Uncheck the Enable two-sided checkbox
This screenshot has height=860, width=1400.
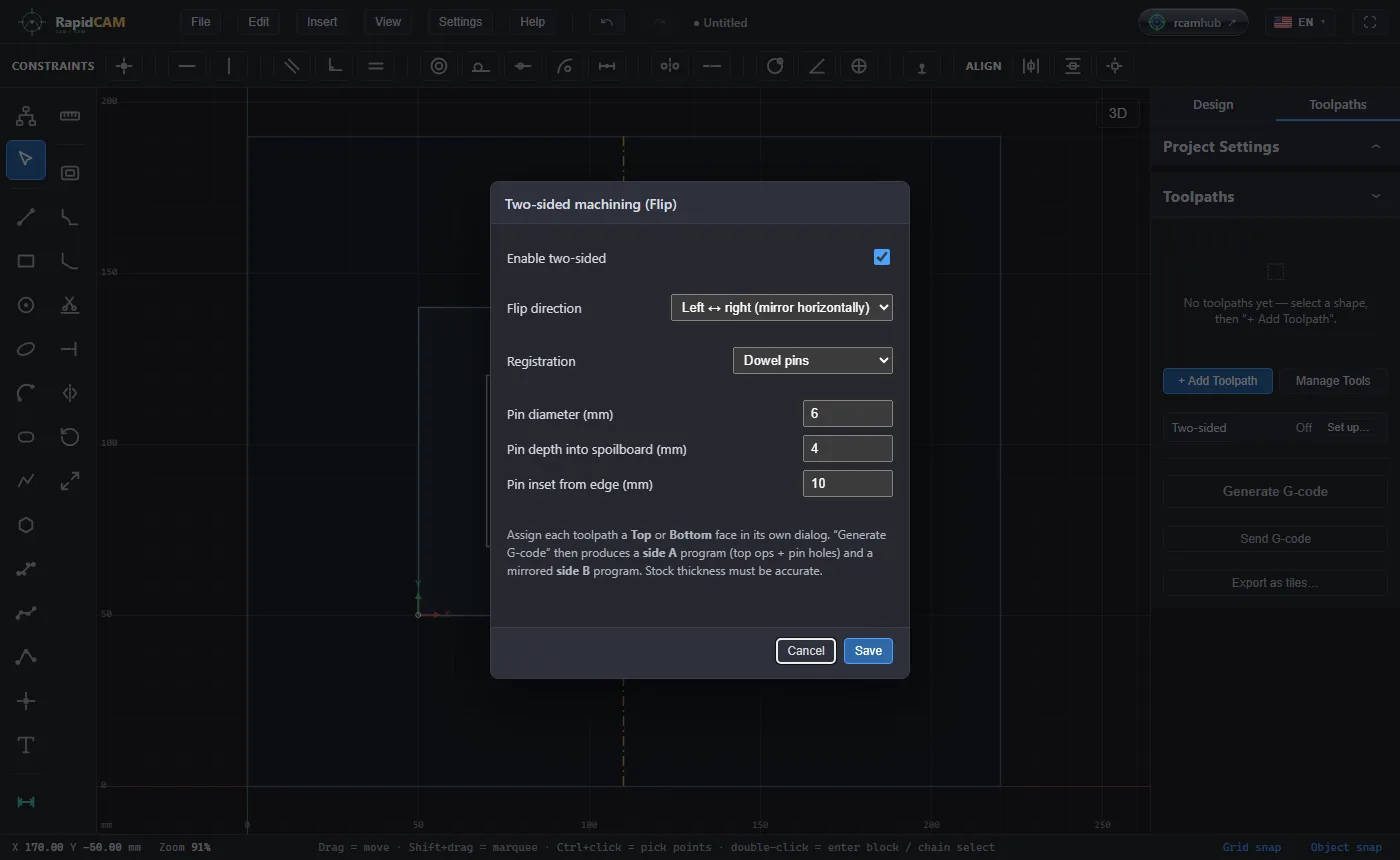882,257
